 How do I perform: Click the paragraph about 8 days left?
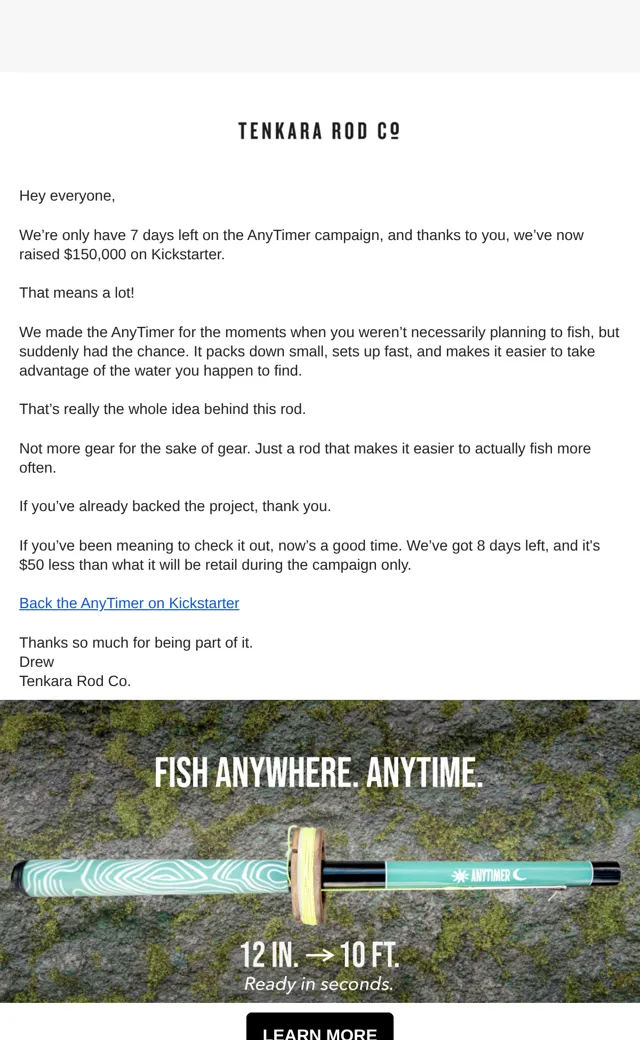click(310, 555)
